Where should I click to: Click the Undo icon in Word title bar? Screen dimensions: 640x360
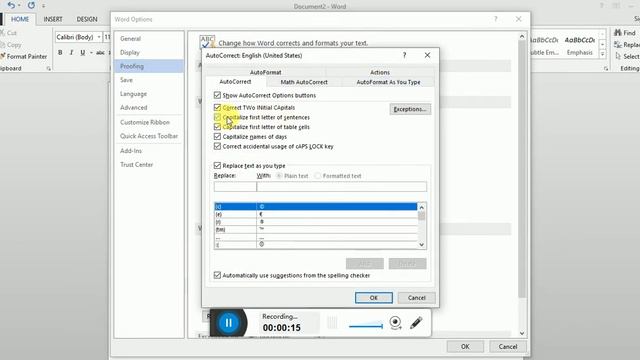click(x=11, y=6)
